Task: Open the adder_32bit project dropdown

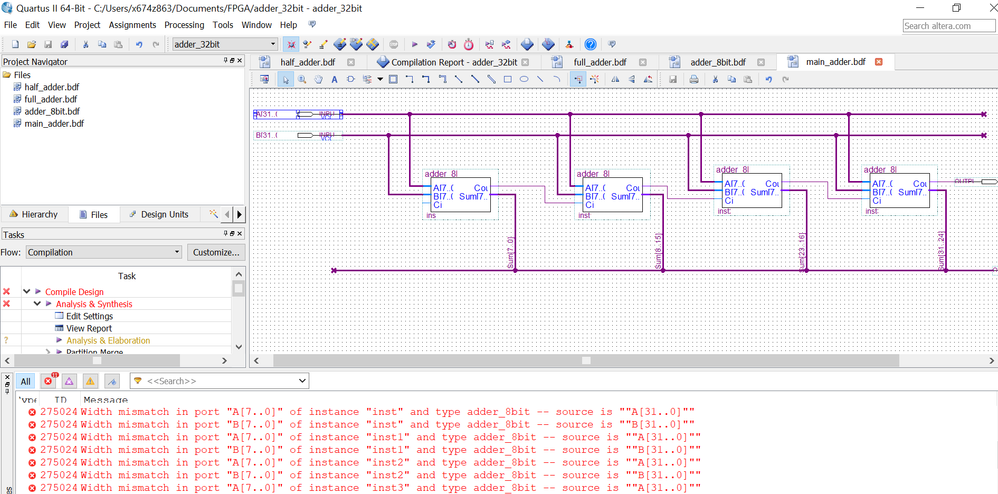Action: point(224,44)
